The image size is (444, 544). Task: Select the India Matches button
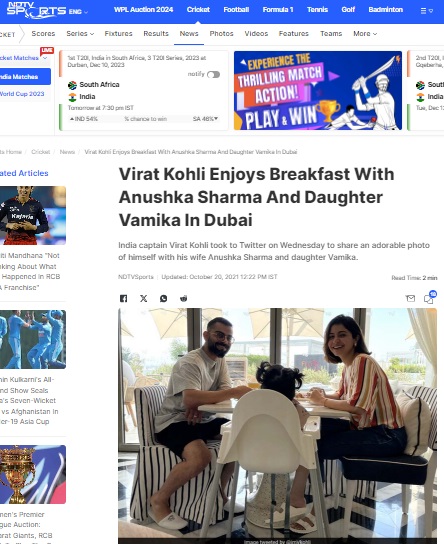(25, 77)
